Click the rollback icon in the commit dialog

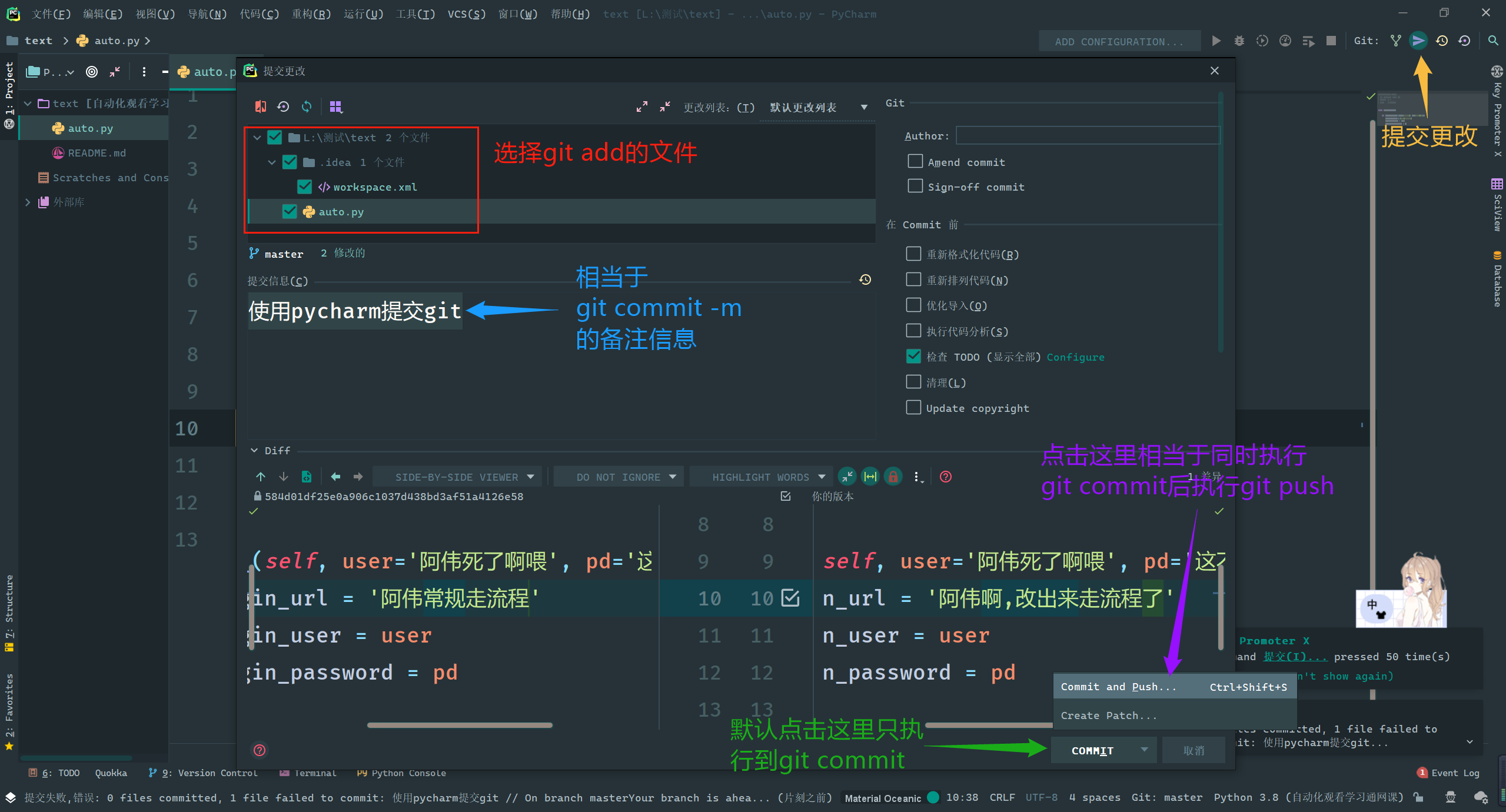284,107
